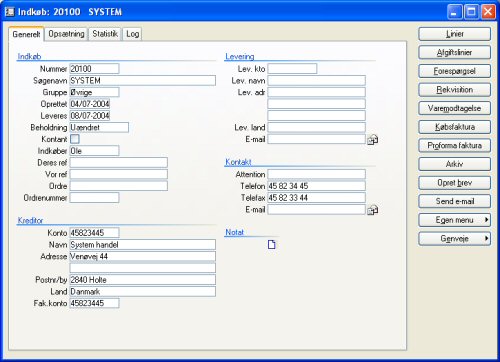Click the Send e-mail button
500x362 pixels.
tap(455, 201)
